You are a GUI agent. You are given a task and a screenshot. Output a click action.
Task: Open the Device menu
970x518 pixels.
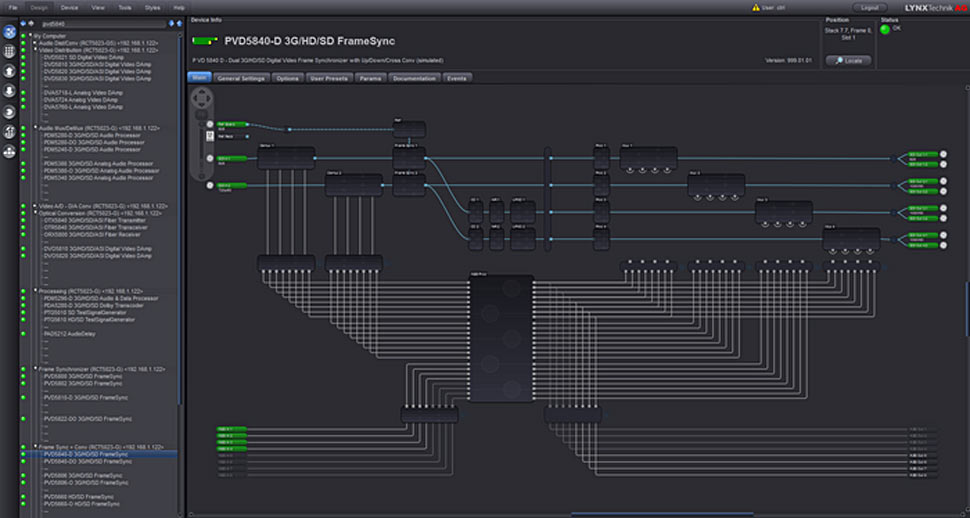(70, 8)
